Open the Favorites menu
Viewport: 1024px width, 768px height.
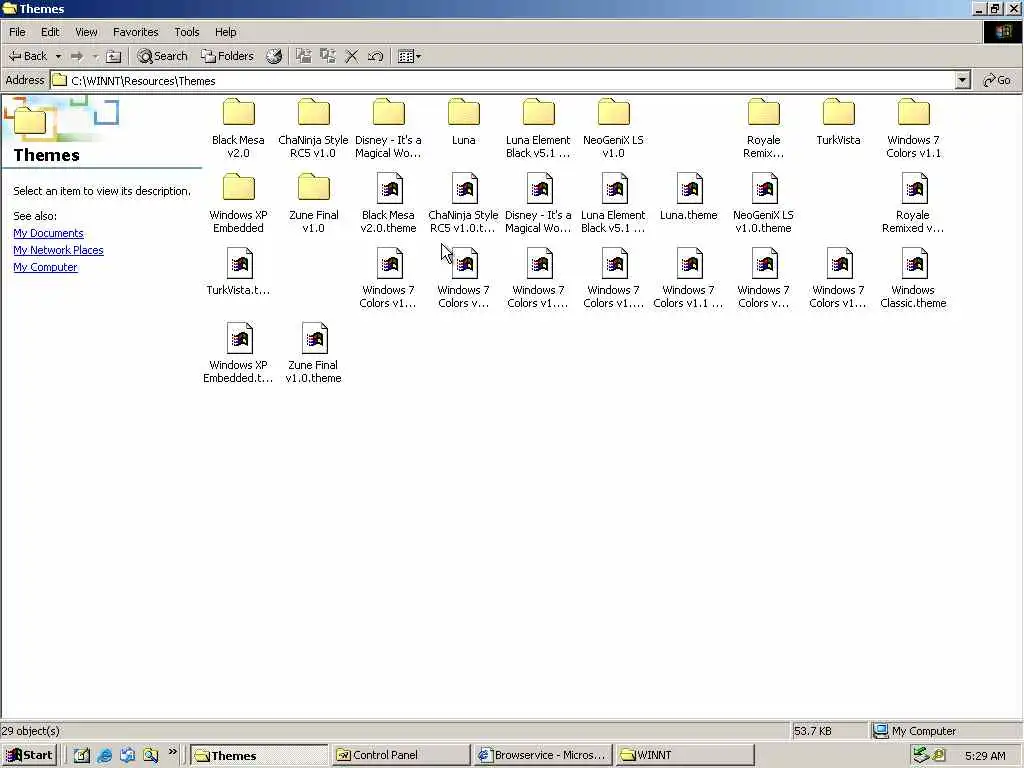[135, 32]
